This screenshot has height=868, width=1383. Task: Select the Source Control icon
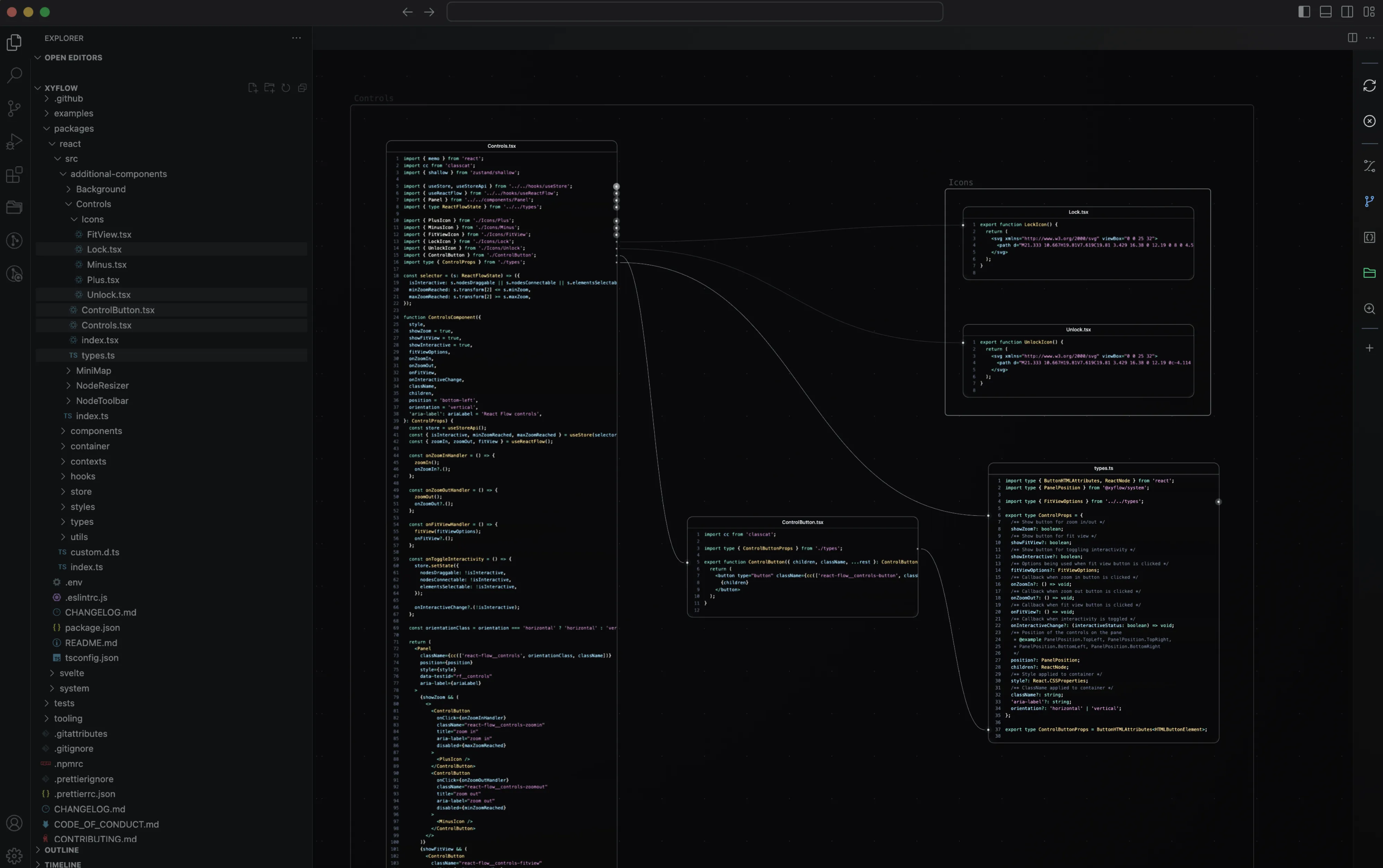pos(14,108)
